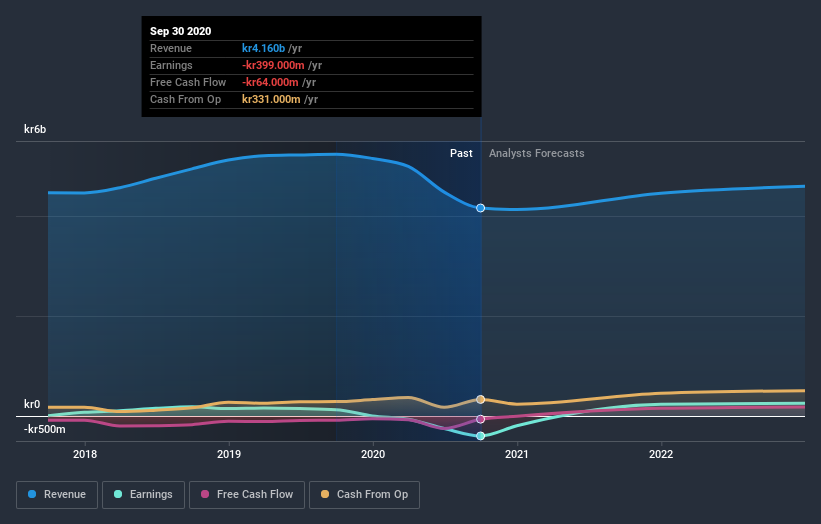This screenshot has height=524, width=821.
Task: Click the Past label
Action: [461, 153]
